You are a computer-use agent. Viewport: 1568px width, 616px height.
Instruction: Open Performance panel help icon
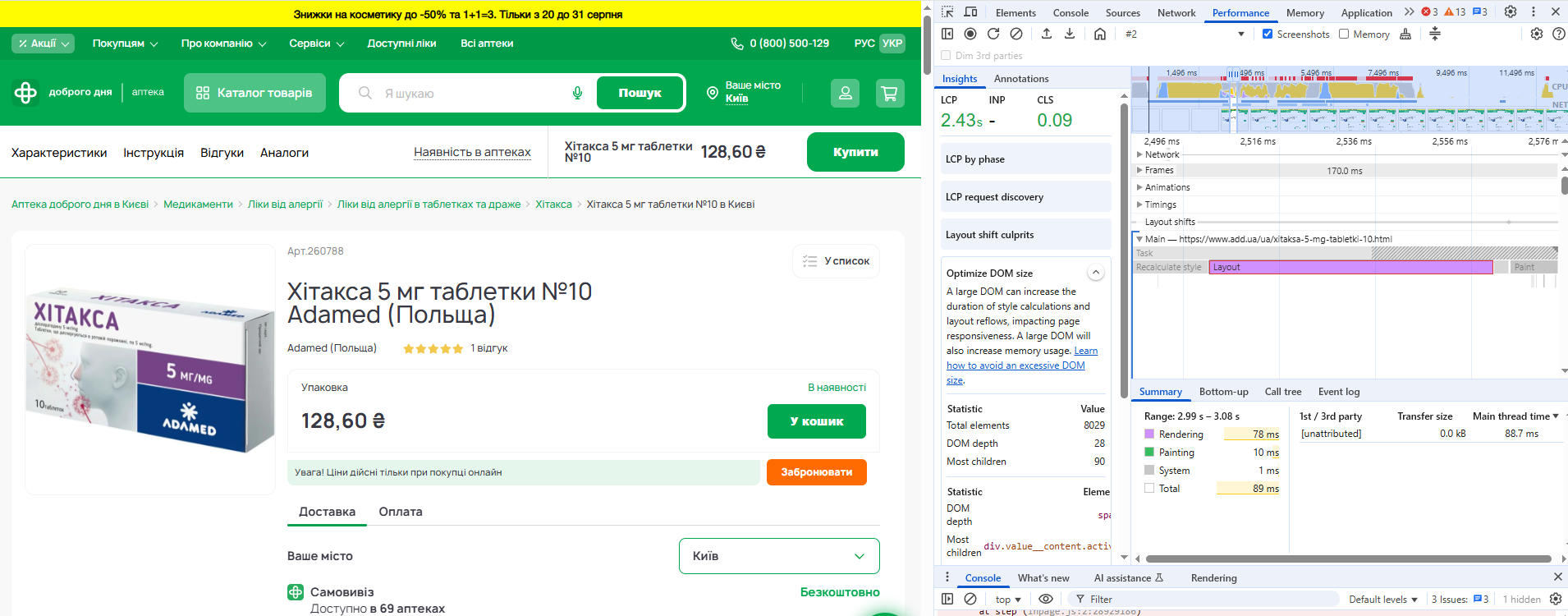[x=1558, y=34]
